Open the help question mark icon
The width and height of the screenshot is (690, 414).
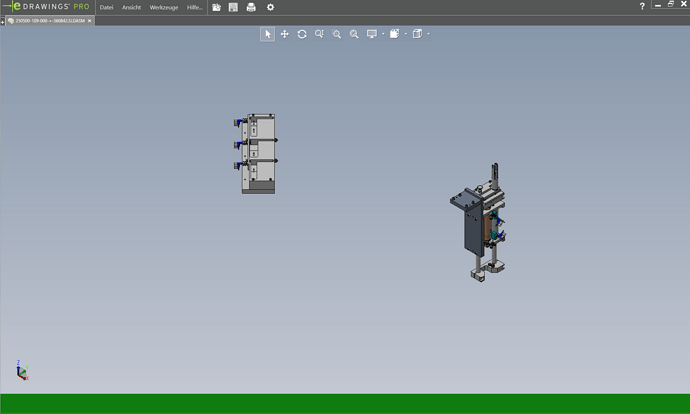(x=642, y=7)
